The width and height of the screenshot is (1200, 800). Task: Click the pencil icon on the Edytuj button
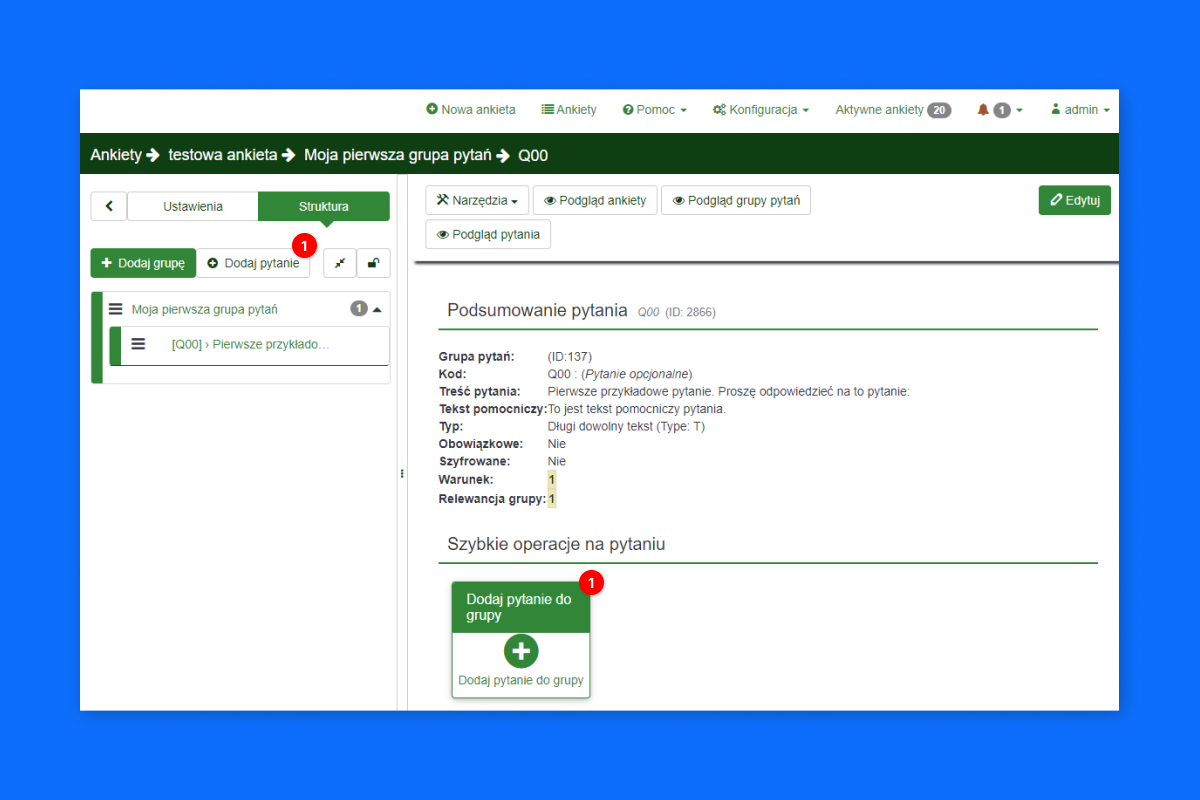[1057, 200]
